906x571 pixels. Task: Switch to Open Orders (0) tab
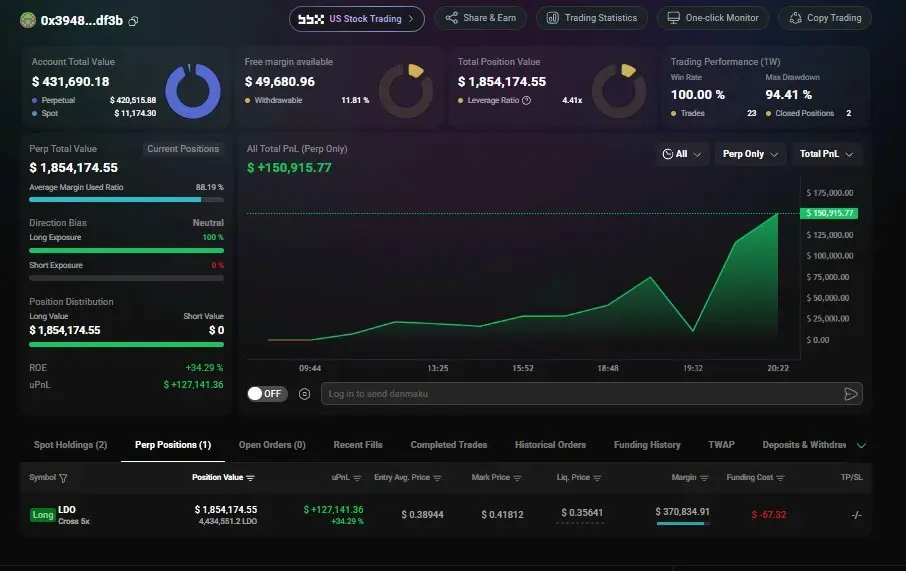point(272,444)
